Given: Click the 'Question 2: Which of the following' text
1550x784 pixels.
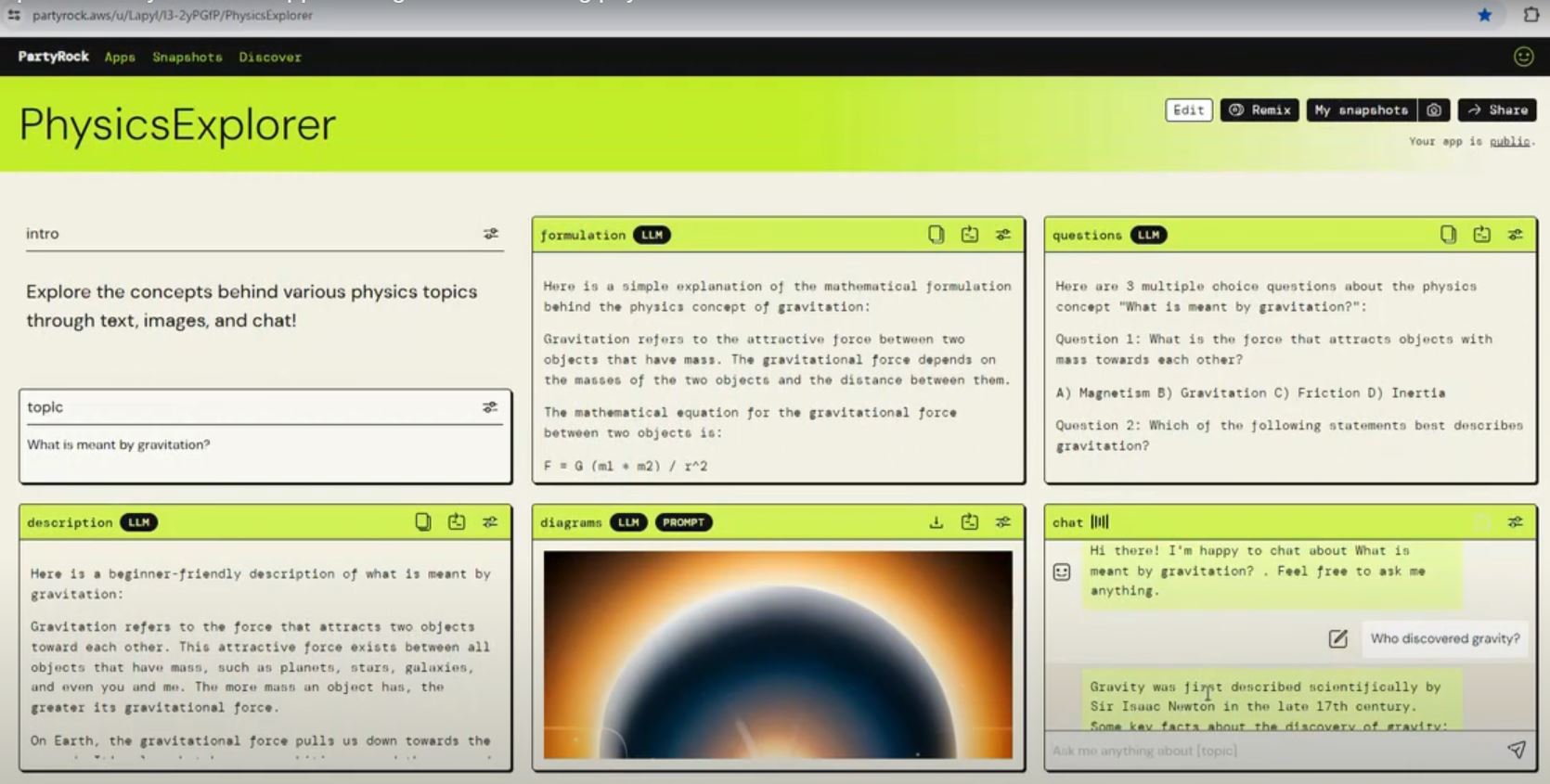Looking at the screenshot, I should pos(1289,435).
